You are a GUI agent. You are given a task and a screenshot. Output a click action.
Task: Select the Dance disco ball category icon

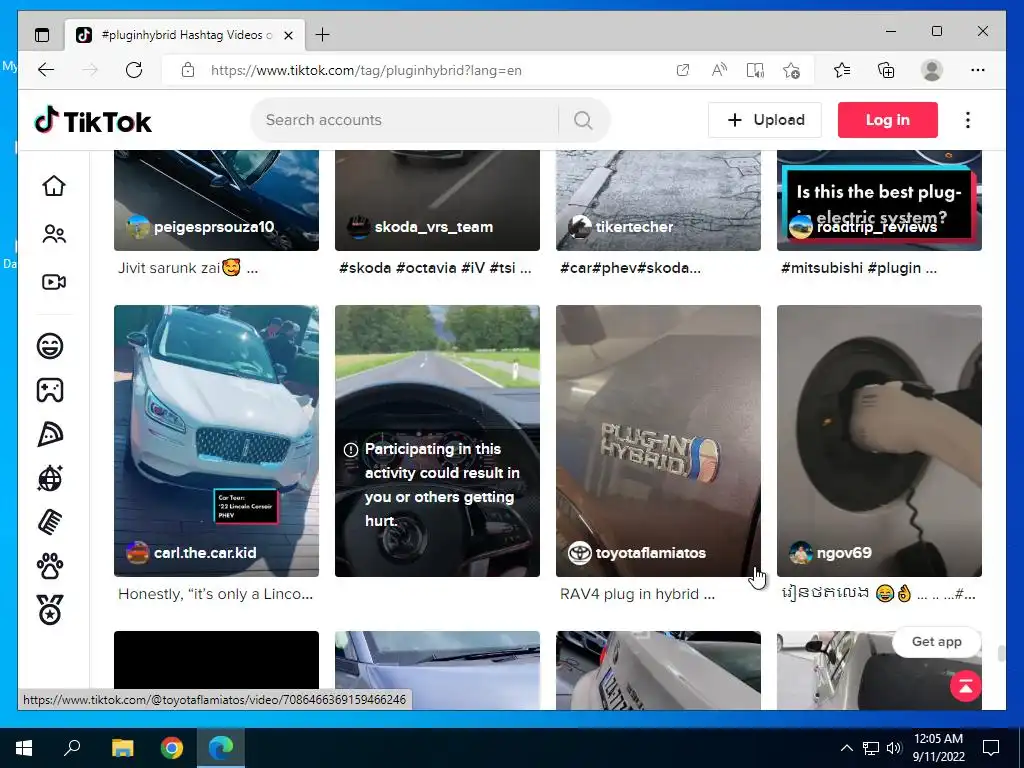pyautogui.click(x=50, y=479)
